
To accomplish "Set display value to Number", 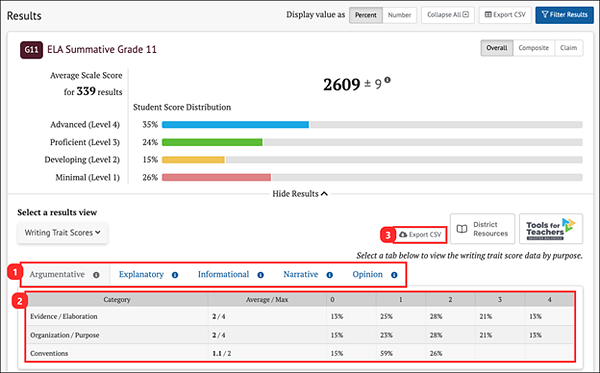I will click(399, 15).
